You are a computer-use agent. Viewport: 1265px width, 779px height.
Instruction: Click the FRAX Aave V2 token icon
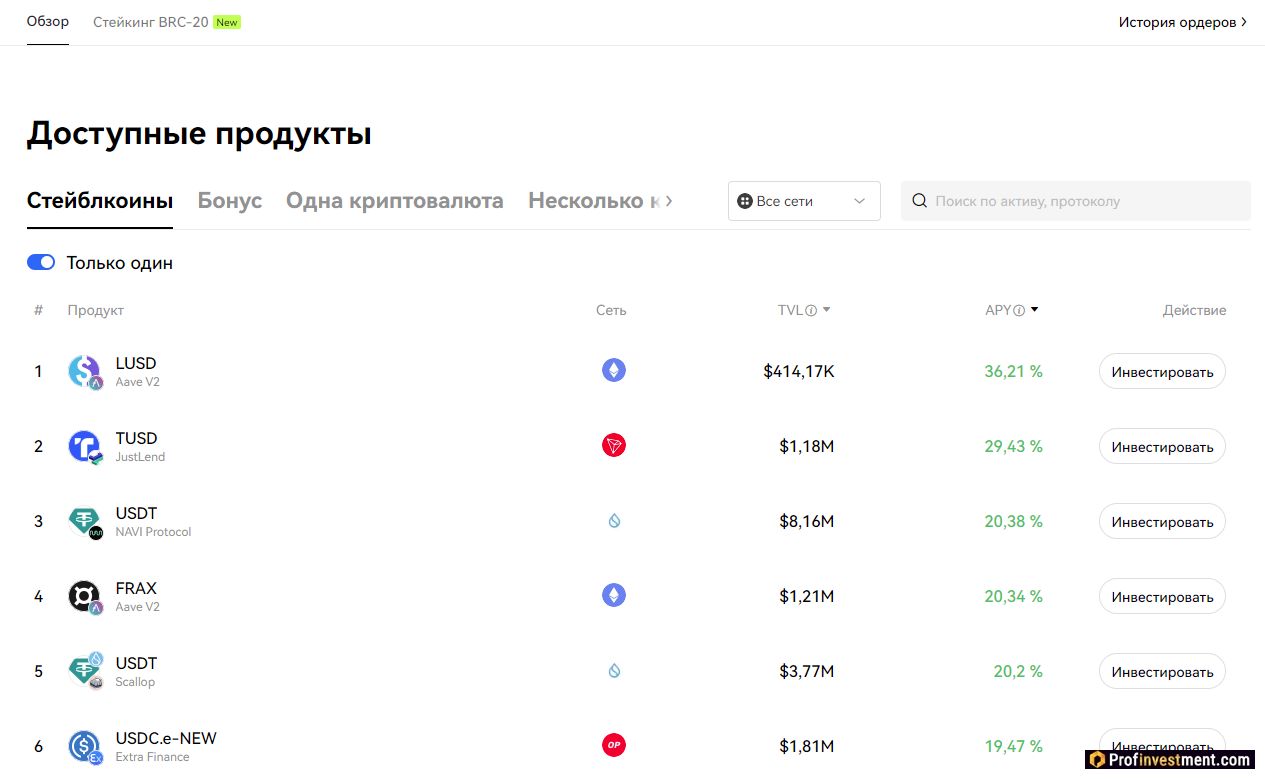coord(84,596)
